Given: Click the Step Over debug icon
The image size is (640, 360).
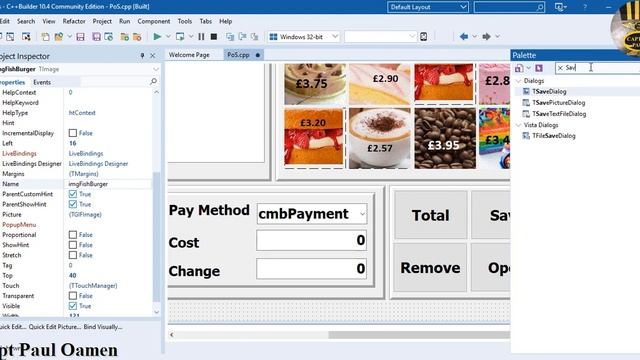Looking at the screenshot, I should (x=242, y=37).
